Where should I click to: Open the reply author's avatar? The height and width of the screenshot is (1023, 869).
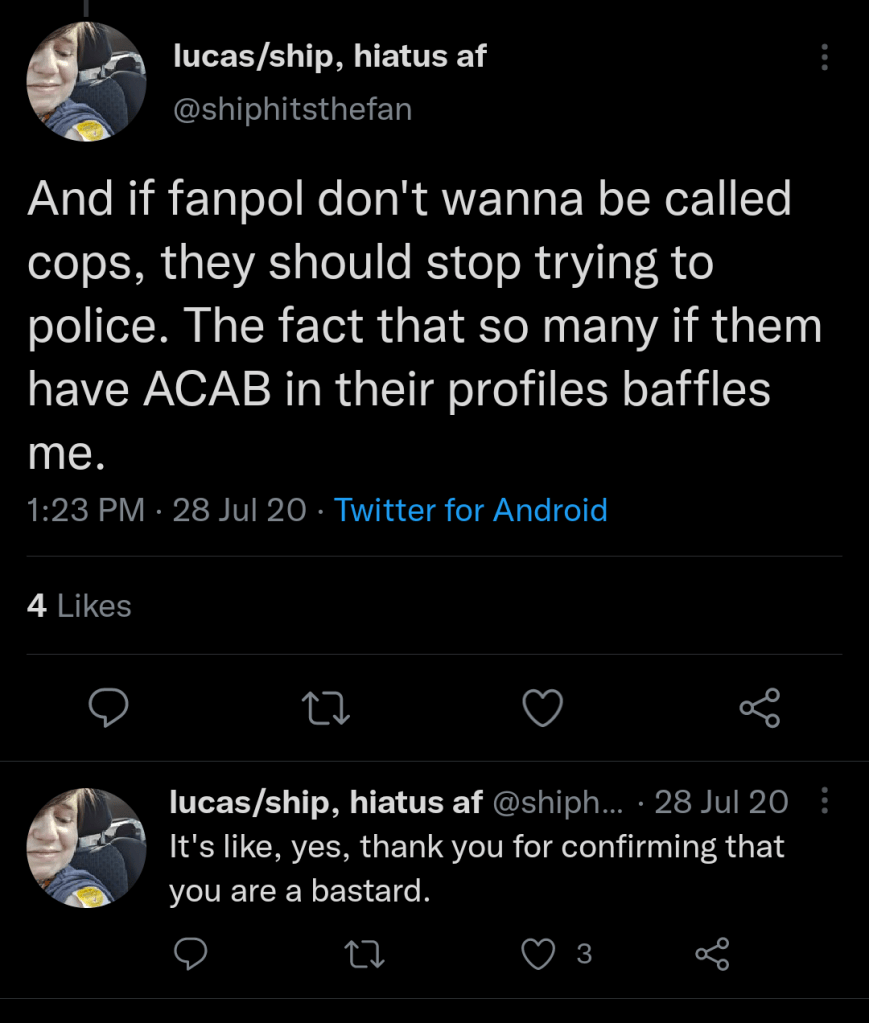pos(86,848)
